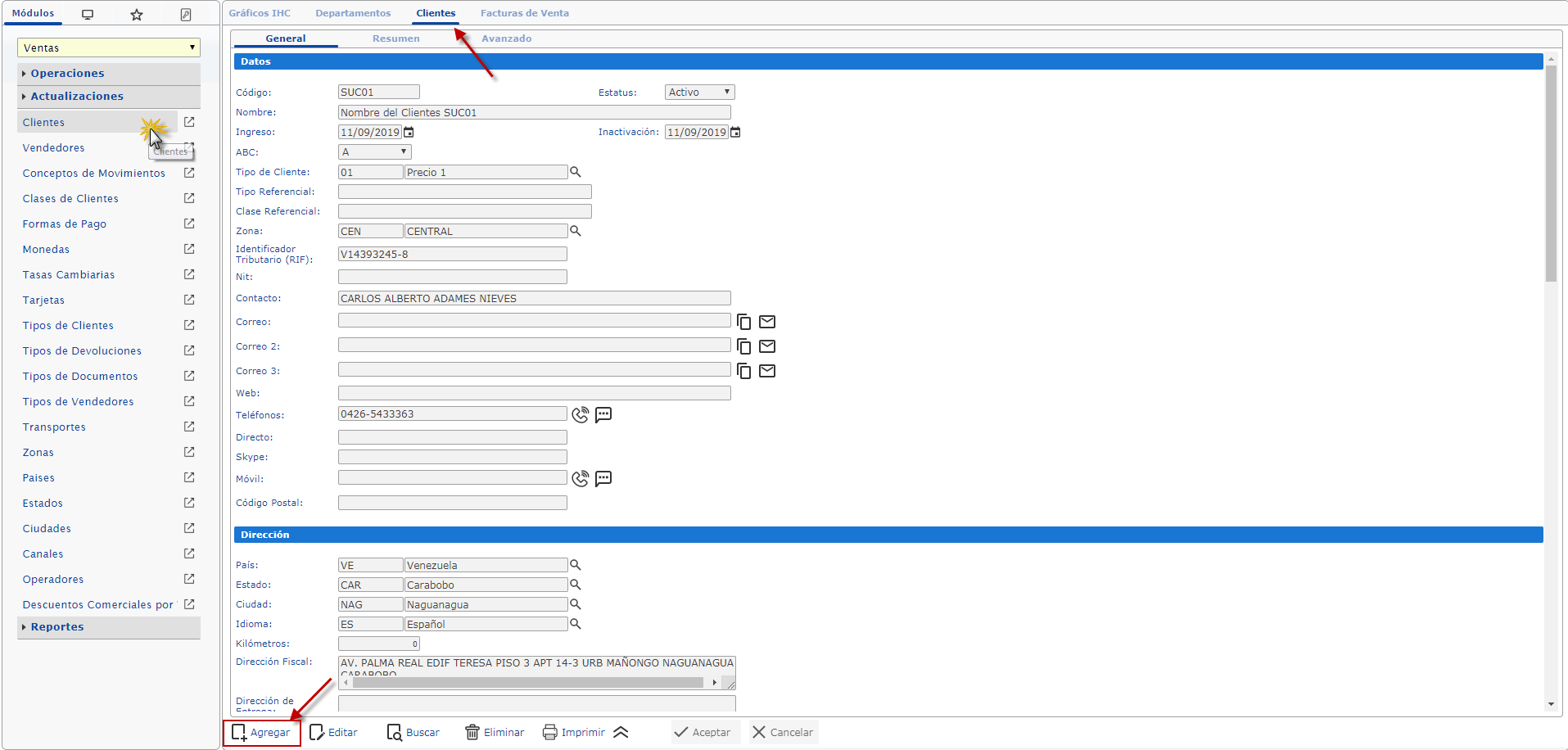The width and height of the screenshot is (1568, 750).
Task: Switch to the Departamentos tab
Action: 353,13
